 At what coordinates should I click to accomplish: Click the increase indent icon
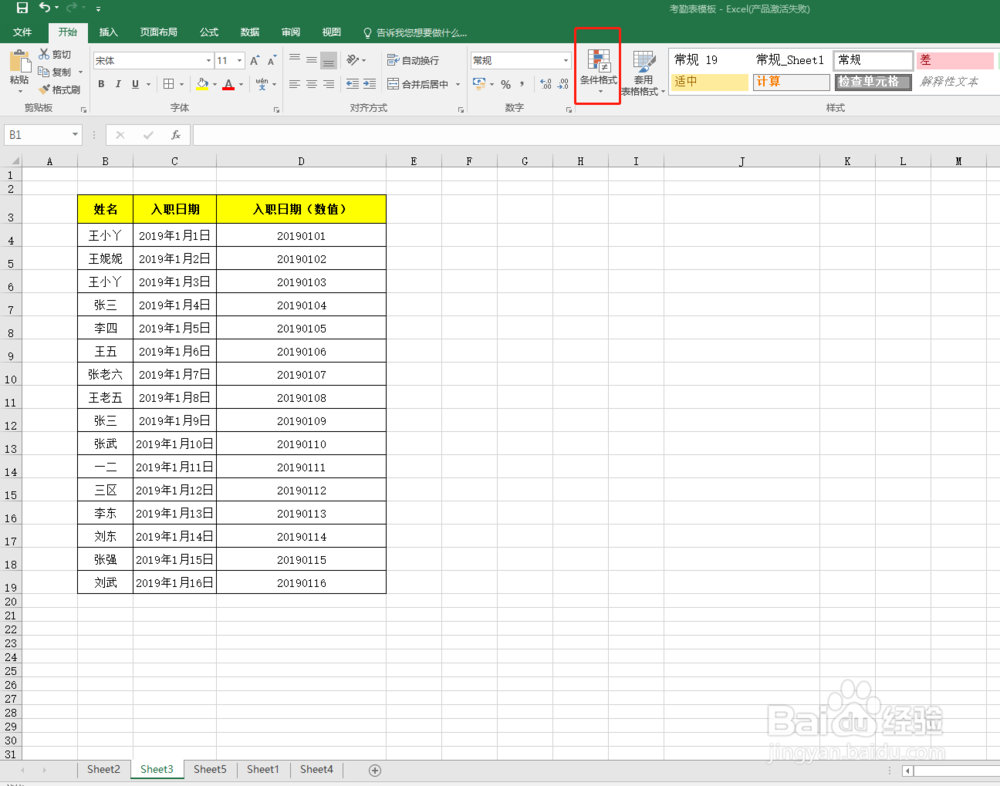[x=369, y=84]
